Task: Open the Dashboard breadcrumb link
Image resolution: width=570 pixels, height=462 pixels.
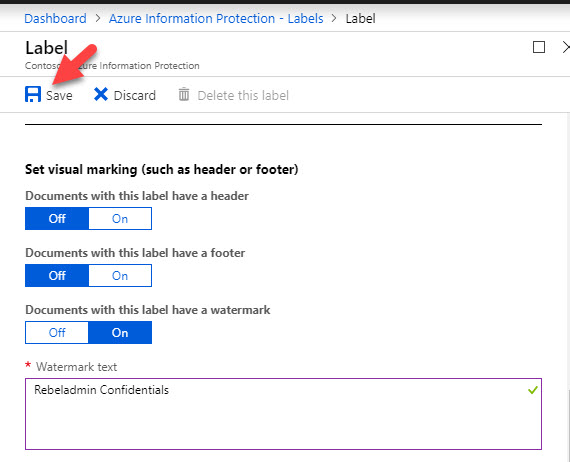Action: (x=55, y=19)
